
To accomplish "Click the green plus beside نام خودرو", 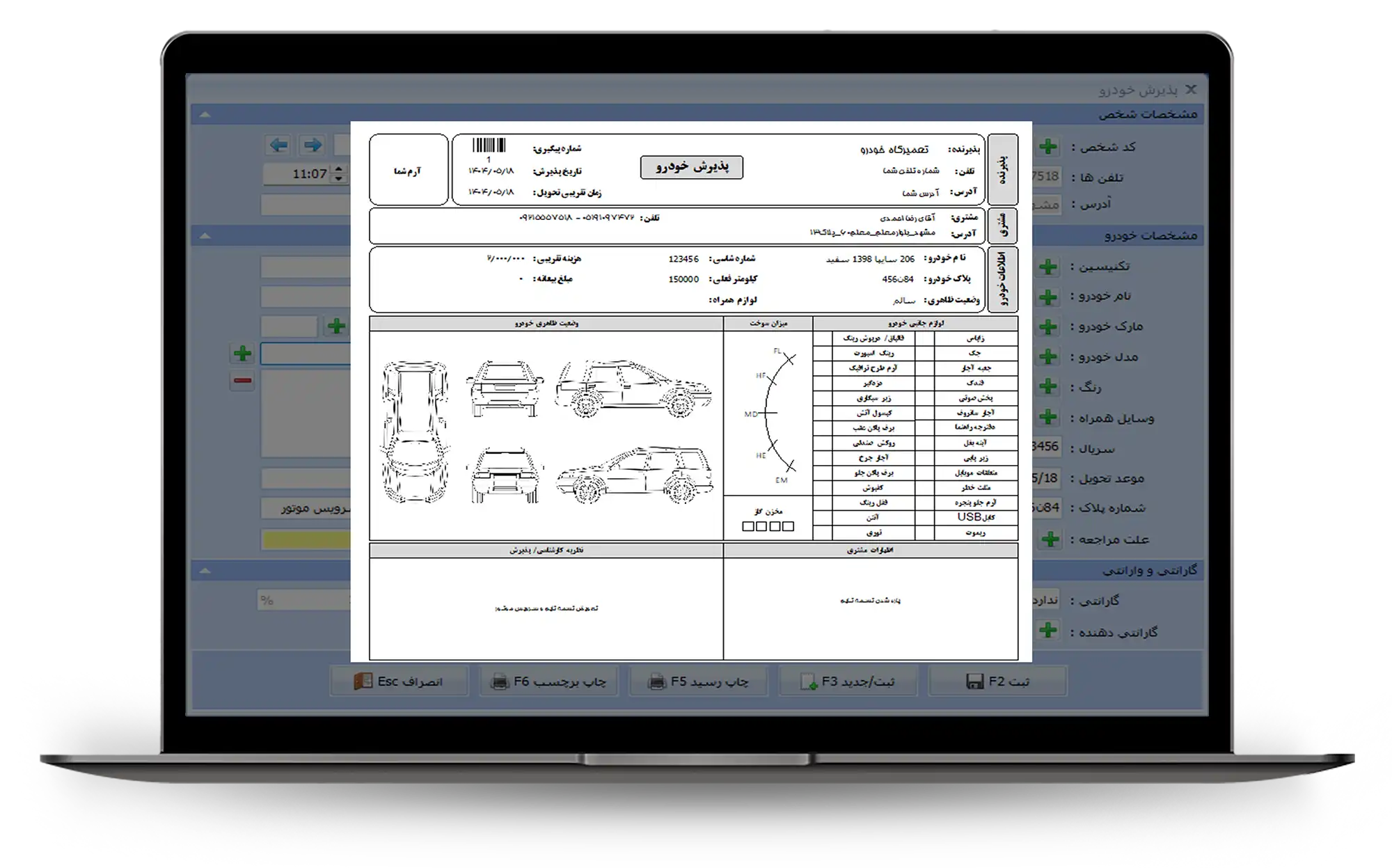I will [x=1048, y=297].
